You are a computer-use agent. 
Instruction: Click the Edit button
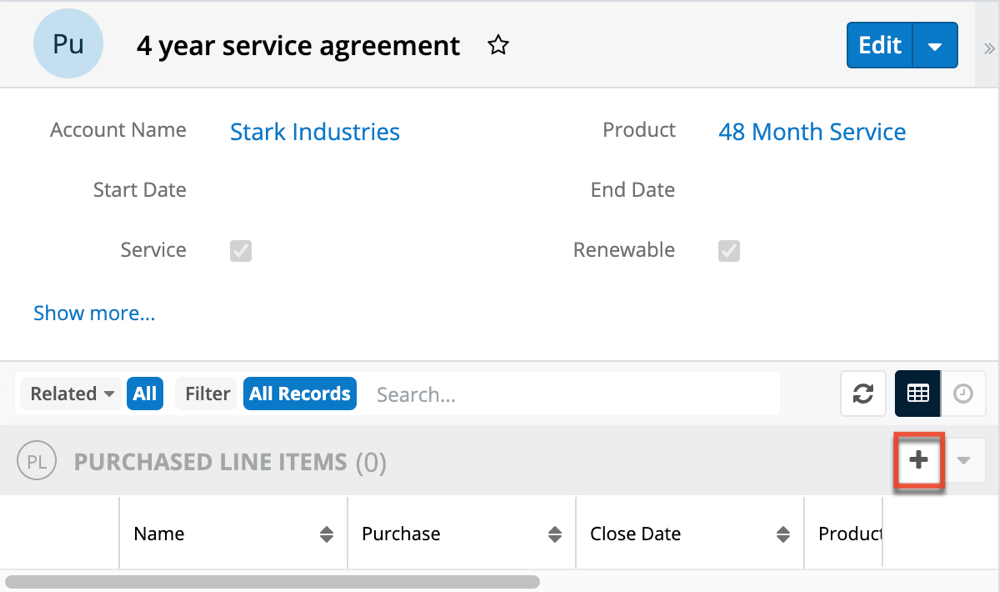coord(880,46)
